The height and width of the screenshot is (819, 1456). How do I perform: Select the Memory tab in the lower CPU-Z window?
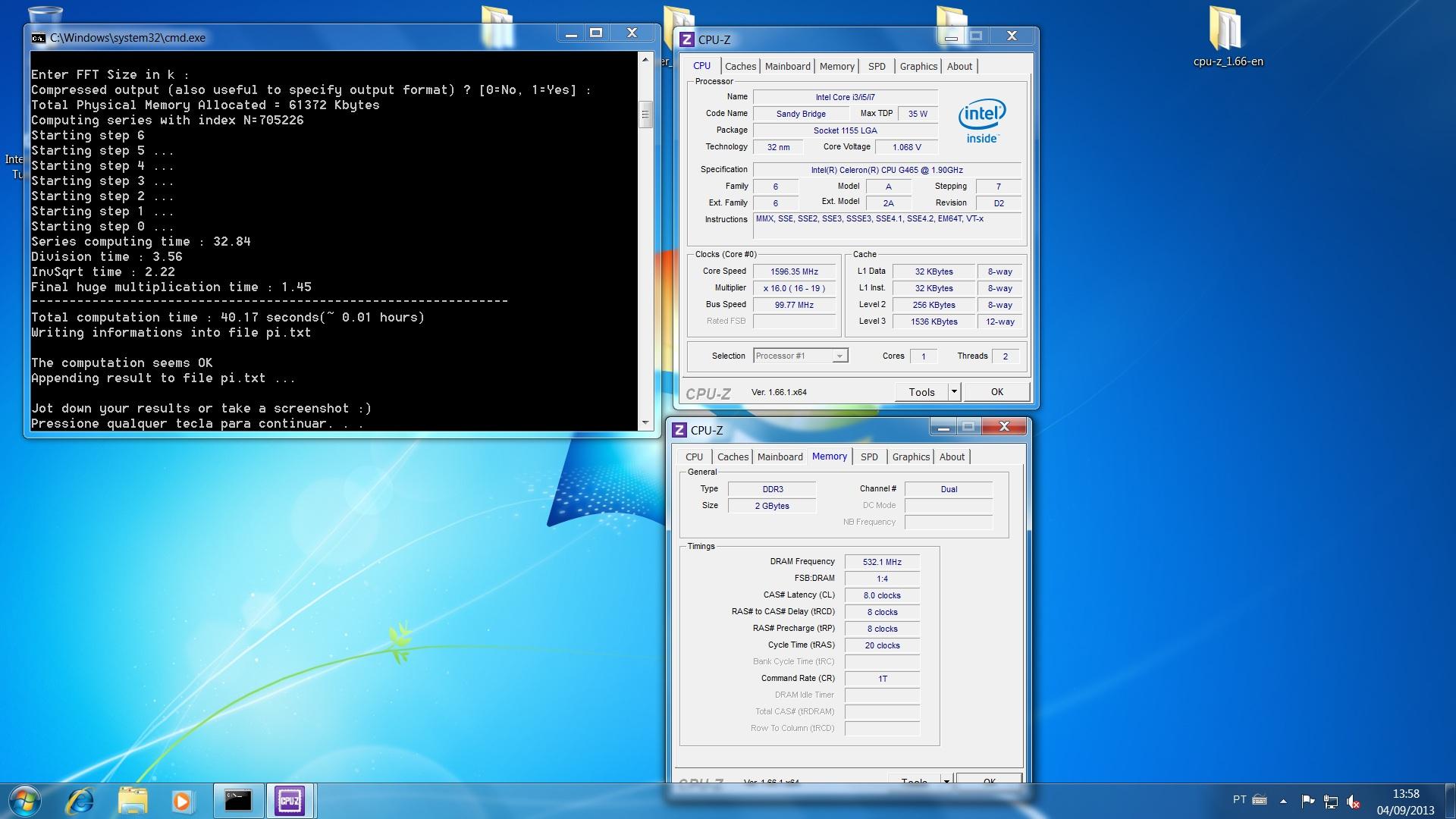point(830,456)
